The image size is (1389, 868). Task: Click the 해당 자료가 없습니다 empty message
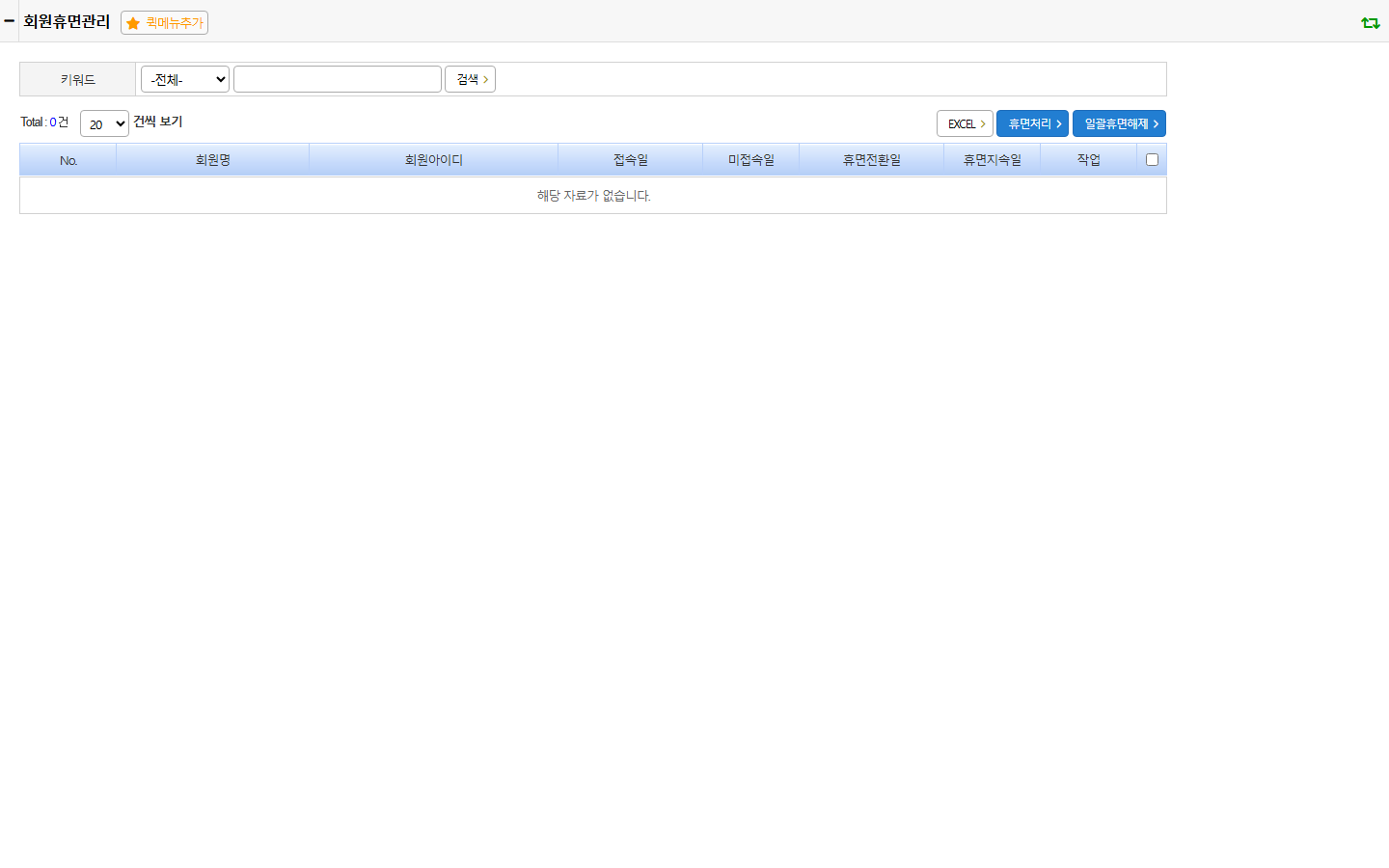tap(593, 195)
